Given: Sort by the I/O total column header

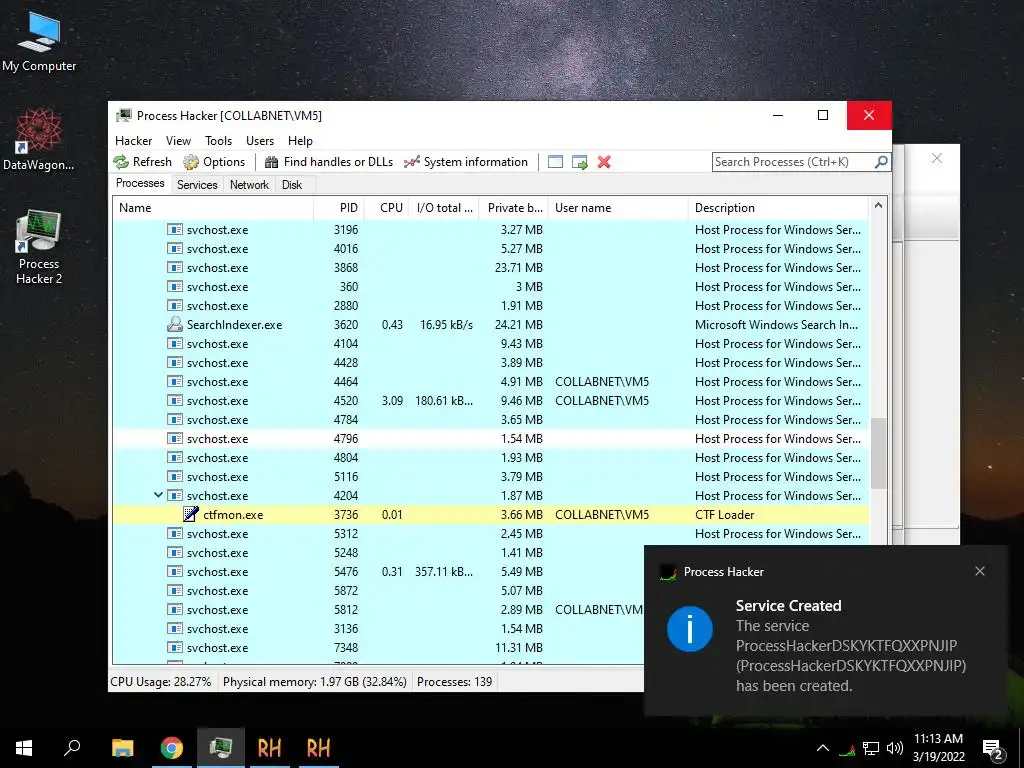Looking at the screenshot, I should 444,208.
